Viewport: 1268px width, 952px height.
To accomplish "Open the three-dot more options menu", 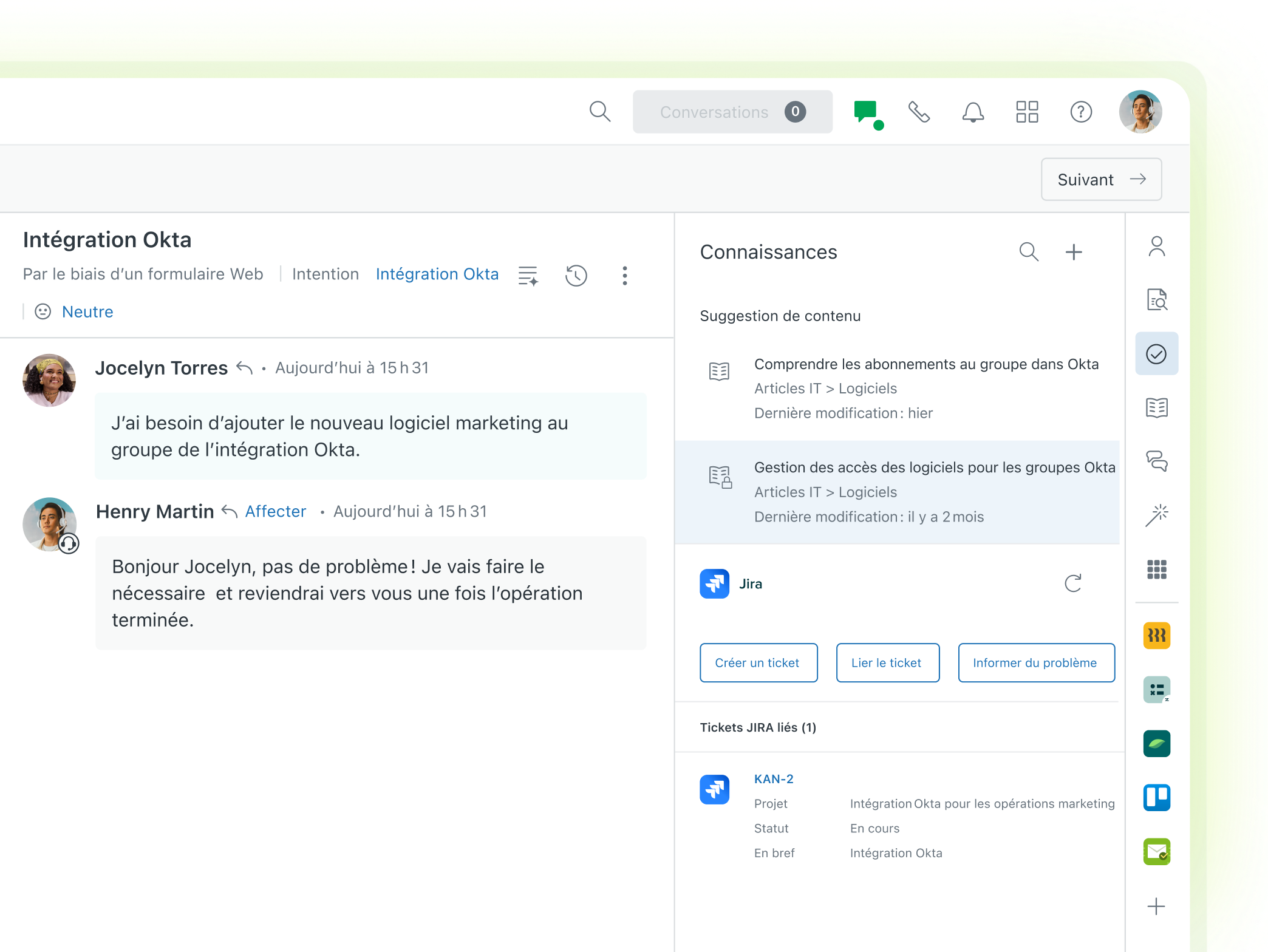I will (624, 276).
